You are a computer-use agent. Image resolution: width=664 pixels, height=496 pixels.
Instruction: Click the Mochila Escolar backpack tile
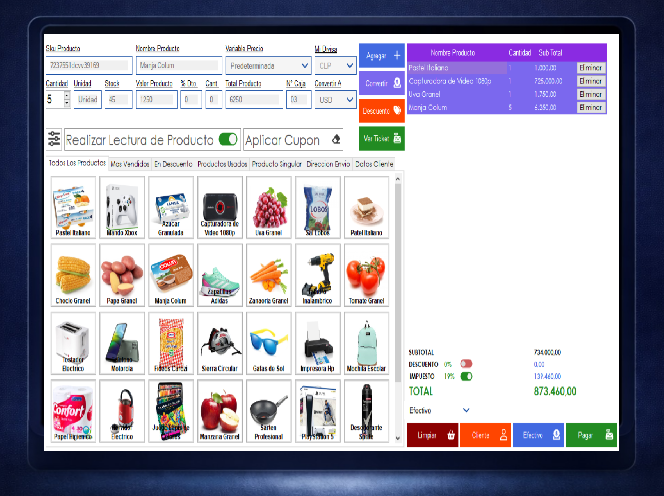point(367,340)
